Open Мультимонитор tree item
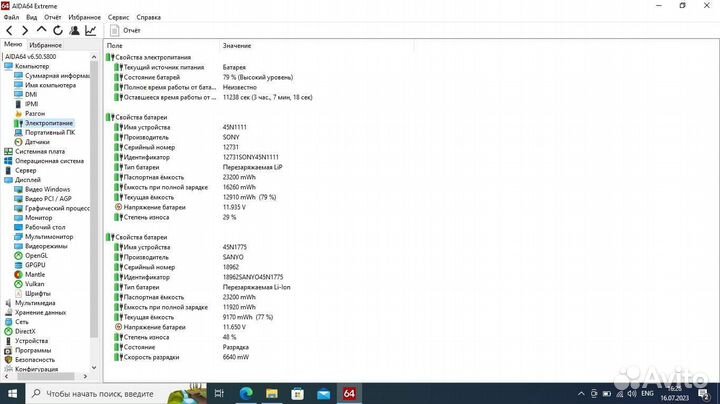This screenshot has width=720, height=404. point(44,236)
